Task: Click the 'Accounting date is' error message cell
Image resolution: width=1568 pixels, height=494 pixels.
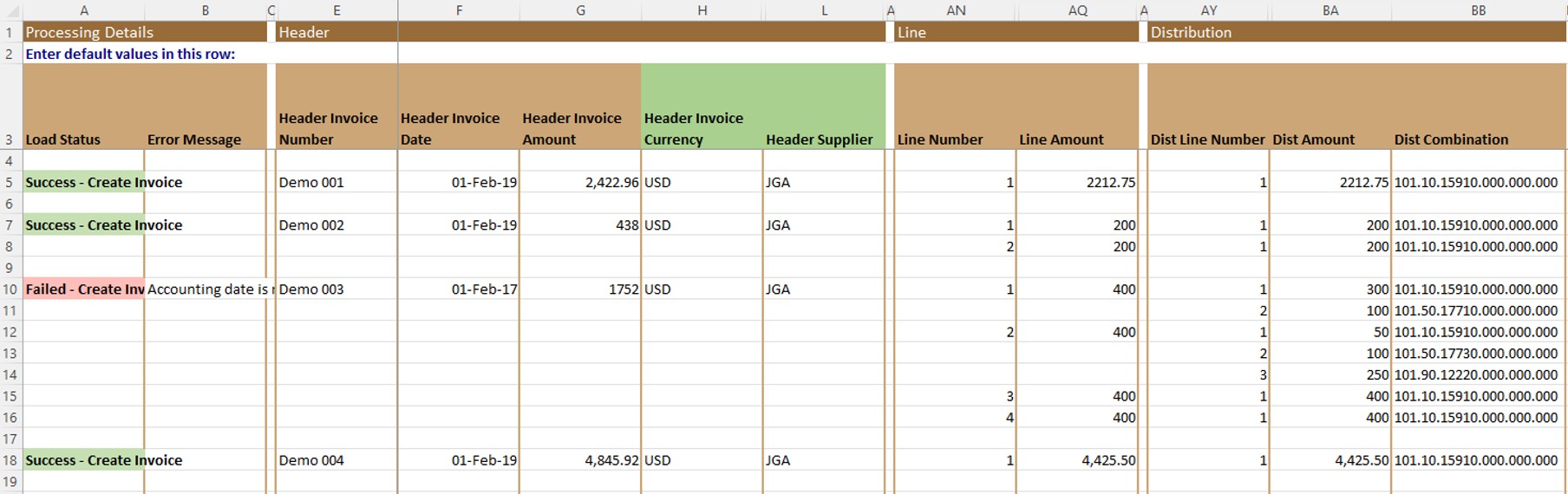Action: click(206, 289)
